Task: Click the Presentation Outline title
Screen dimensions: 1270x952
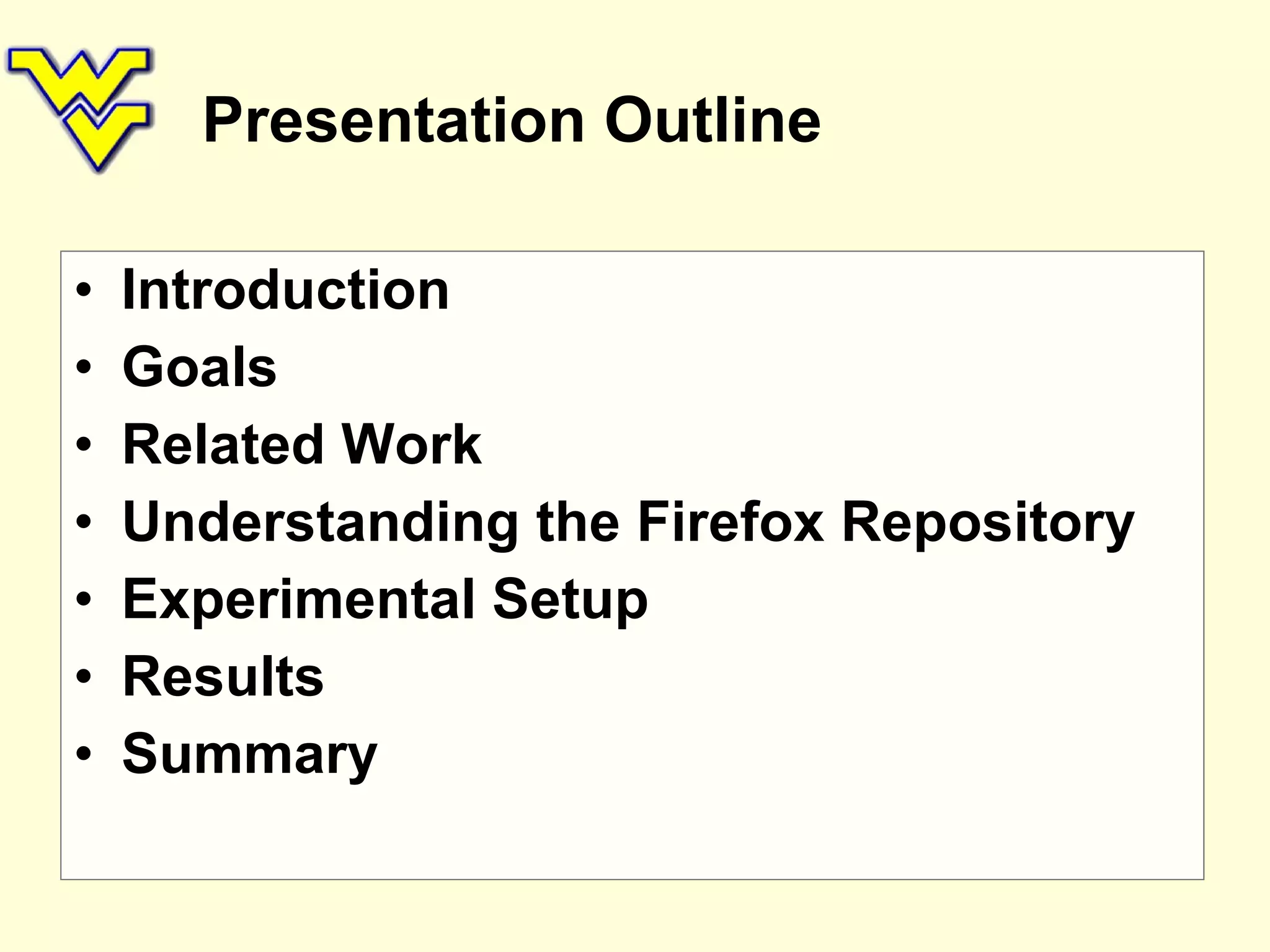Action: click(512, 120)
